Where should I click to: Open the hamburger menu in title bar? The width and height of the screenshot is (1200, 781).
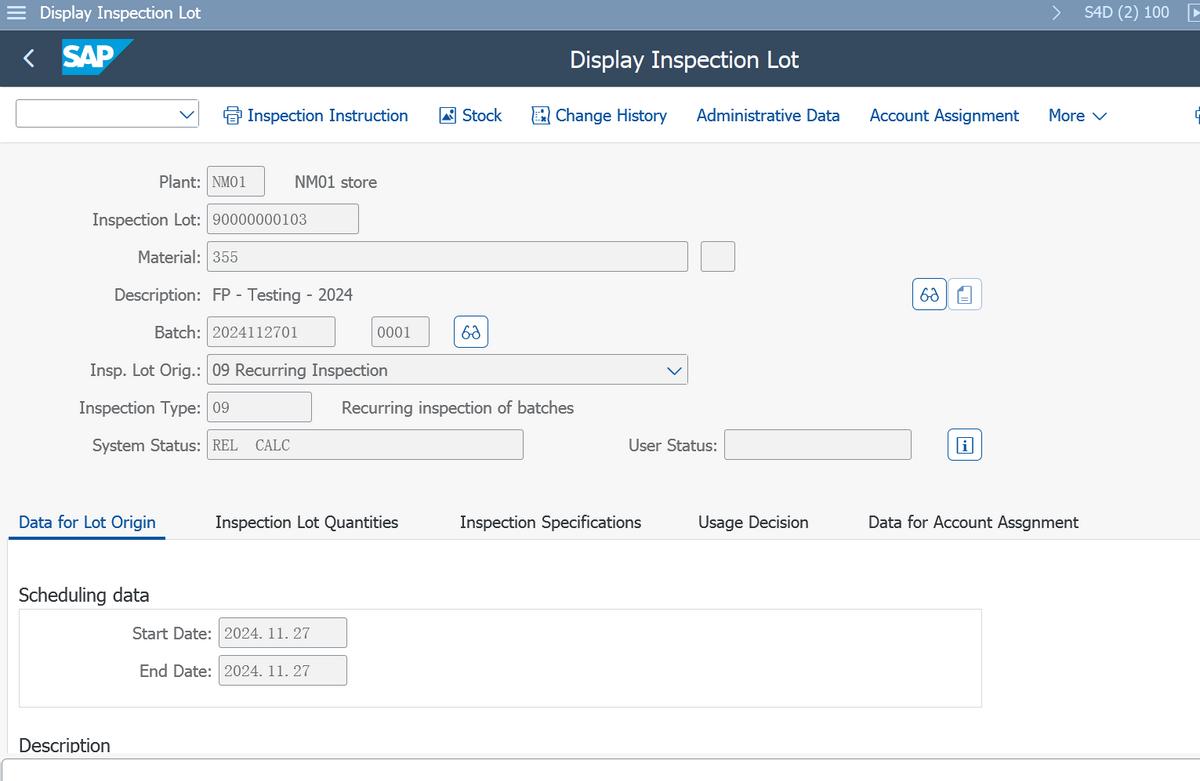coord(18,13)
